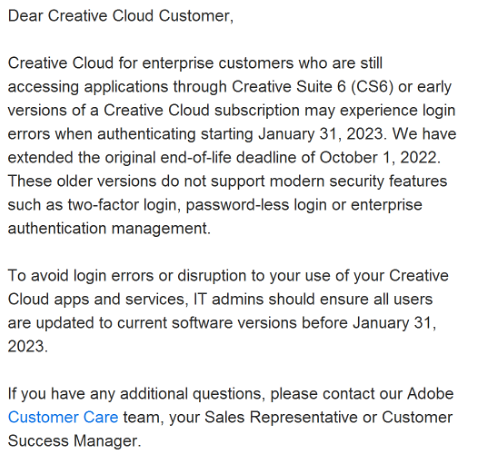This screenshot has width=487, height=467.
Task: Open the Customer Care link
Action: (63, 417)
